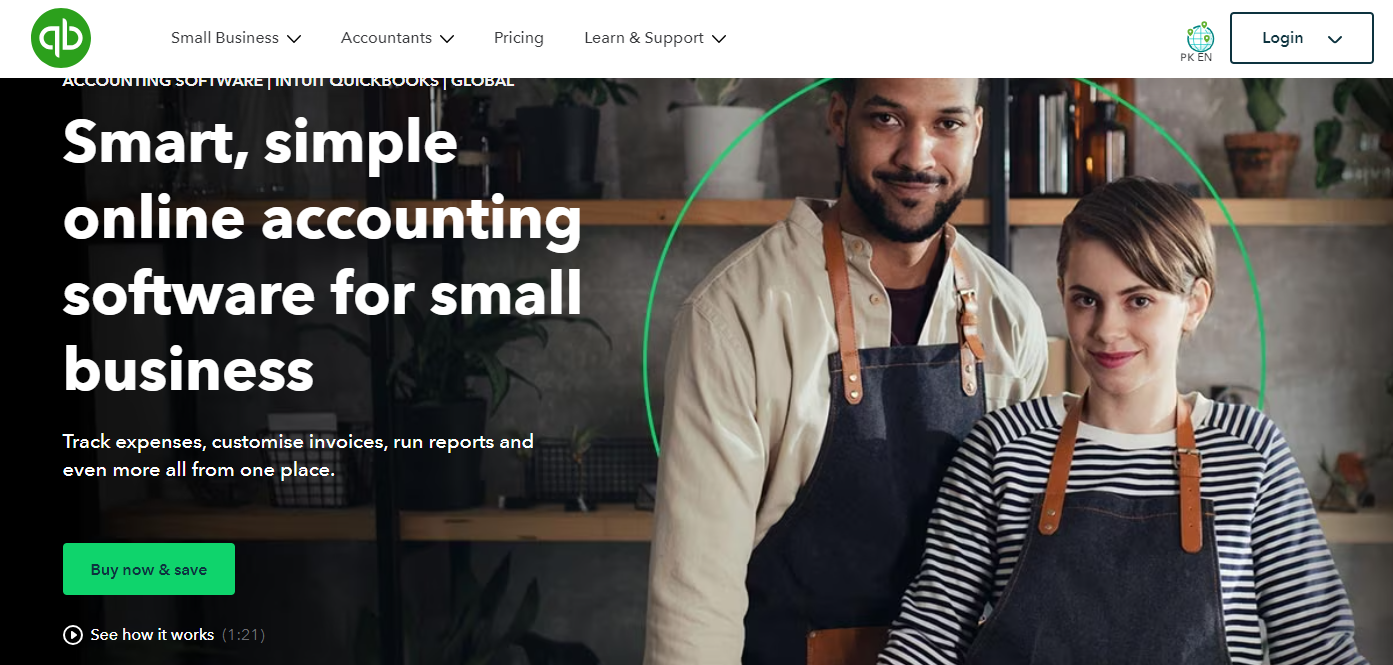Viewport: 1393px width, 665px height.
Task: Open the Small Business menu
Action: (x=236, y=38)
